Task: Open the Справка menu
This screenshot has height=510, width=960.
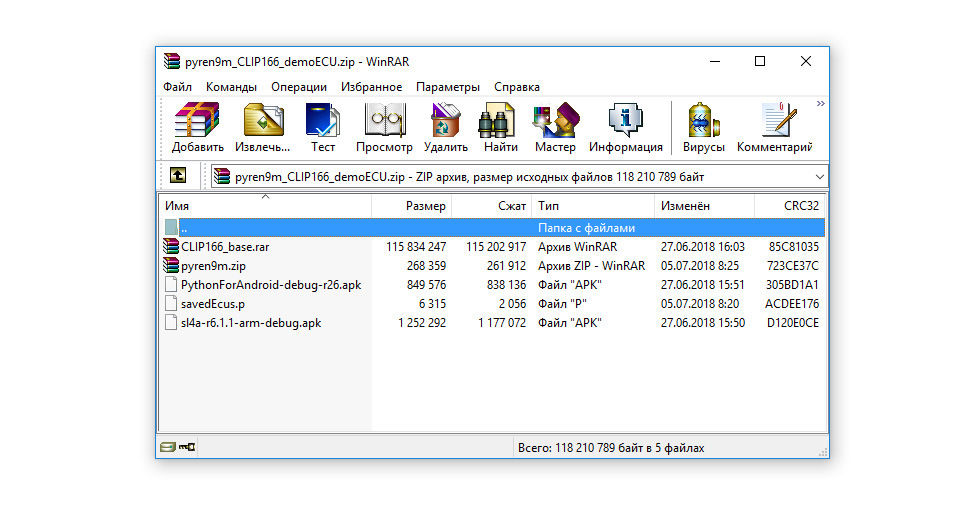Action: [x=517, y=87]
